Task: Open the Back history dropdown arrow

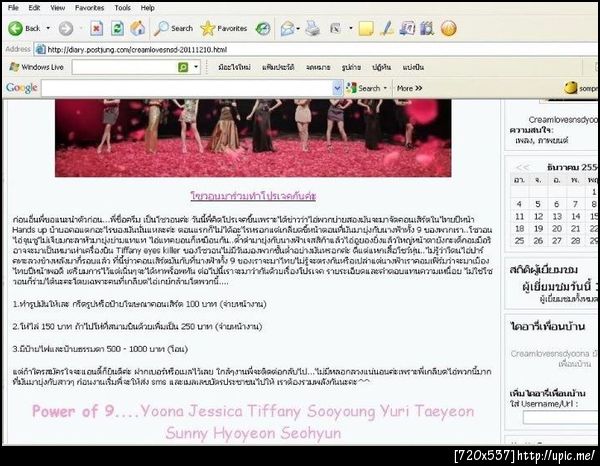Action: pos(48,28)
